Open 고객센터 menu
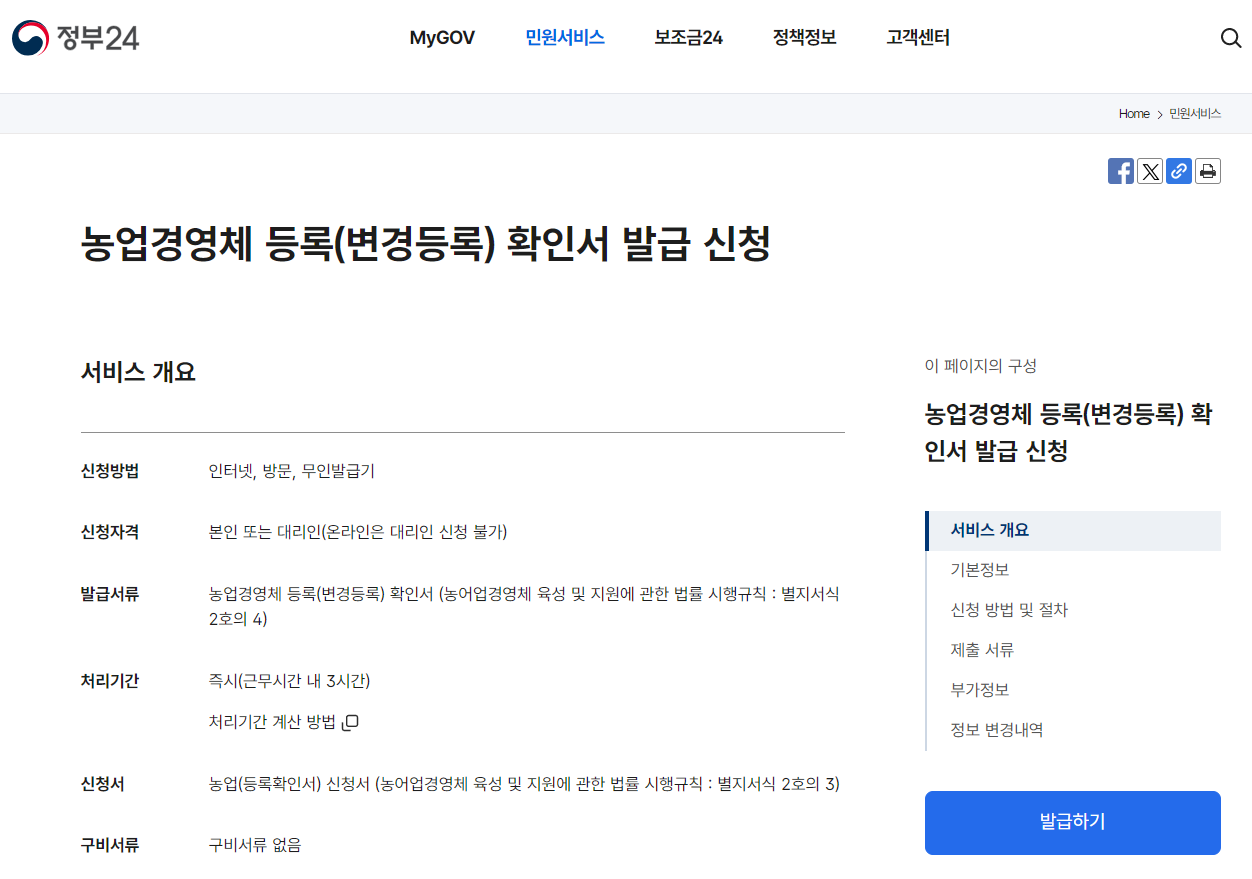 pos(918,38)
